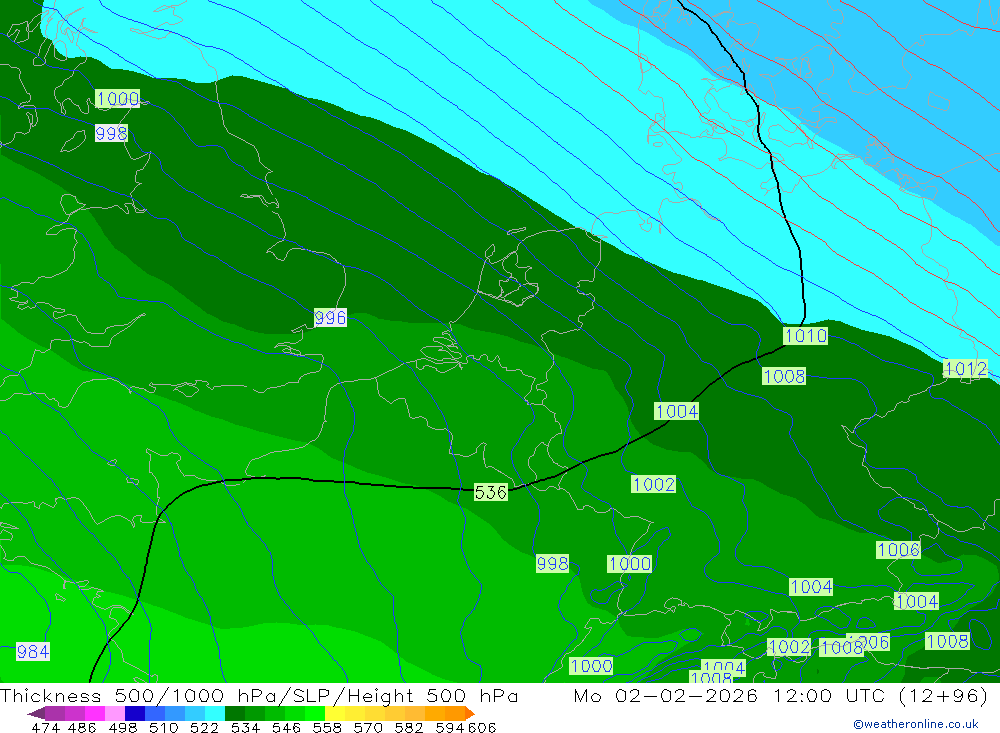This screenshot has width=1000, height=733.
Task: Click the 558 legend value
Action: pyautogui.click(x=327, y=727)
